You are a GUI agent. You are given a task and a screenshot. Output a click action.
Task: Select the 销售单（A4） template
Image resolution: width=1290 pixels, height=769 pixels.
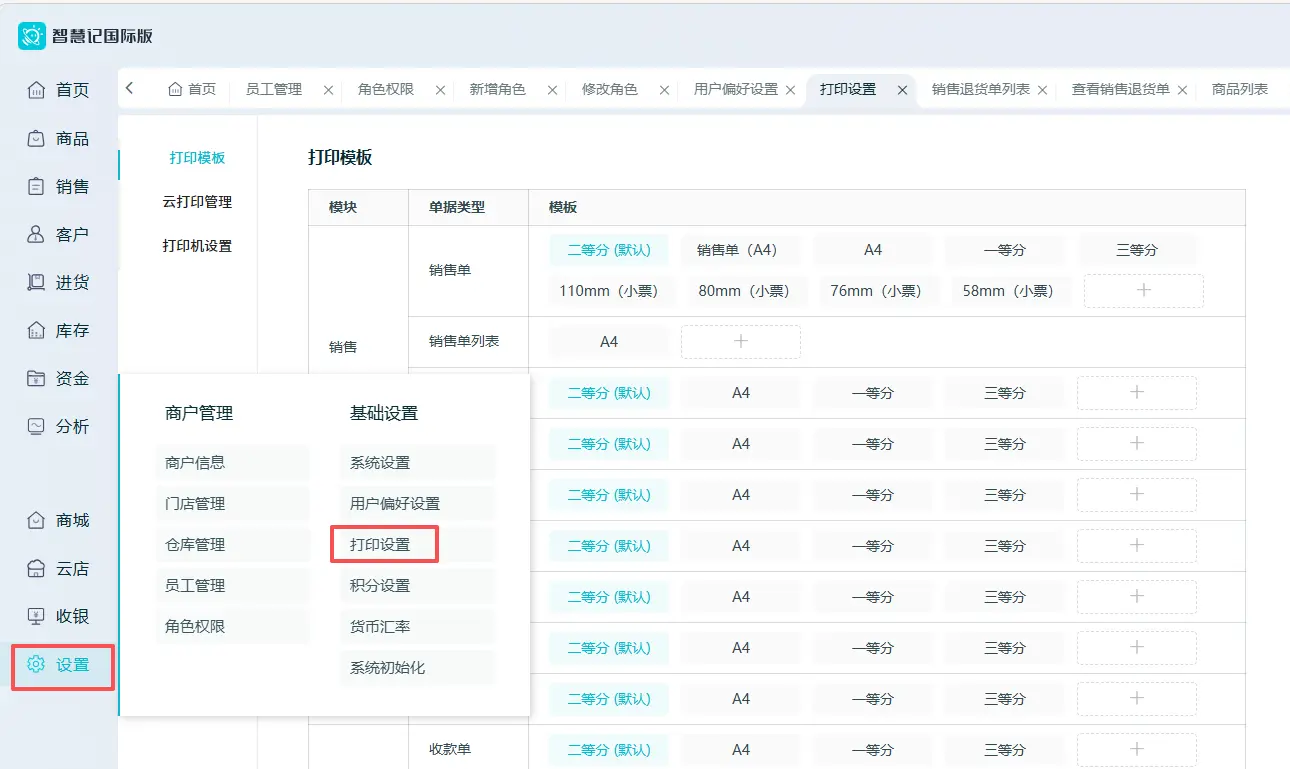(x=741, y=250)
